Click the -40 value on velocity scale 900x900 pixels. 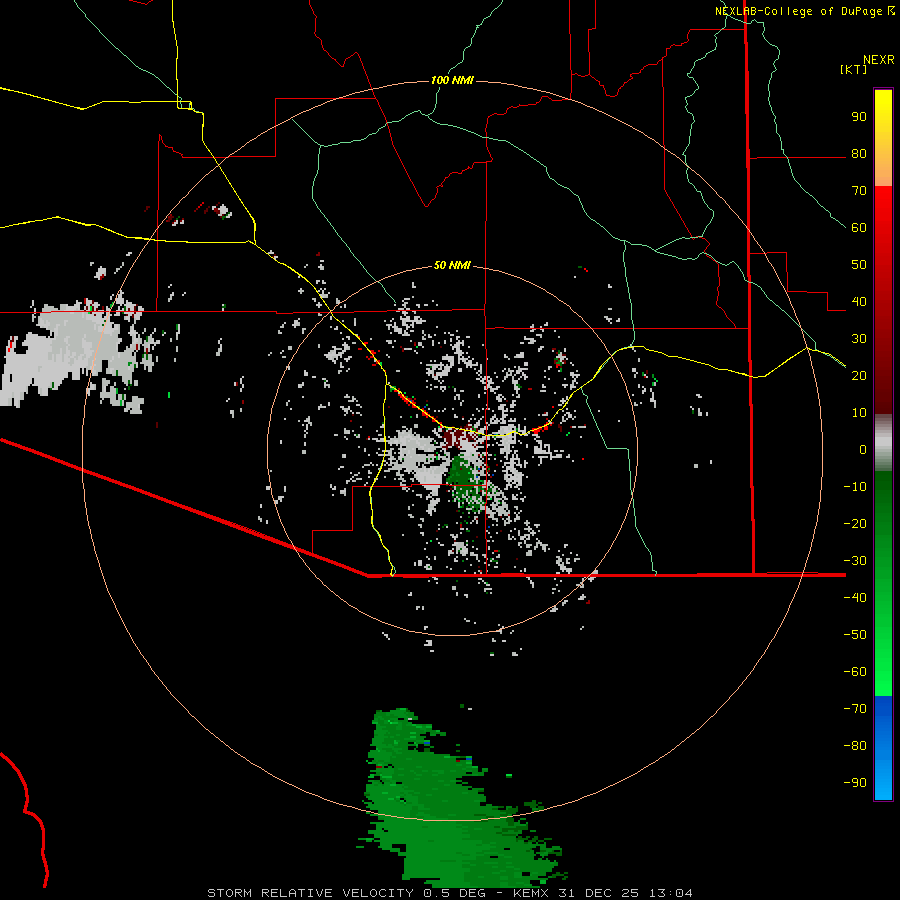(x=855, y=598)
